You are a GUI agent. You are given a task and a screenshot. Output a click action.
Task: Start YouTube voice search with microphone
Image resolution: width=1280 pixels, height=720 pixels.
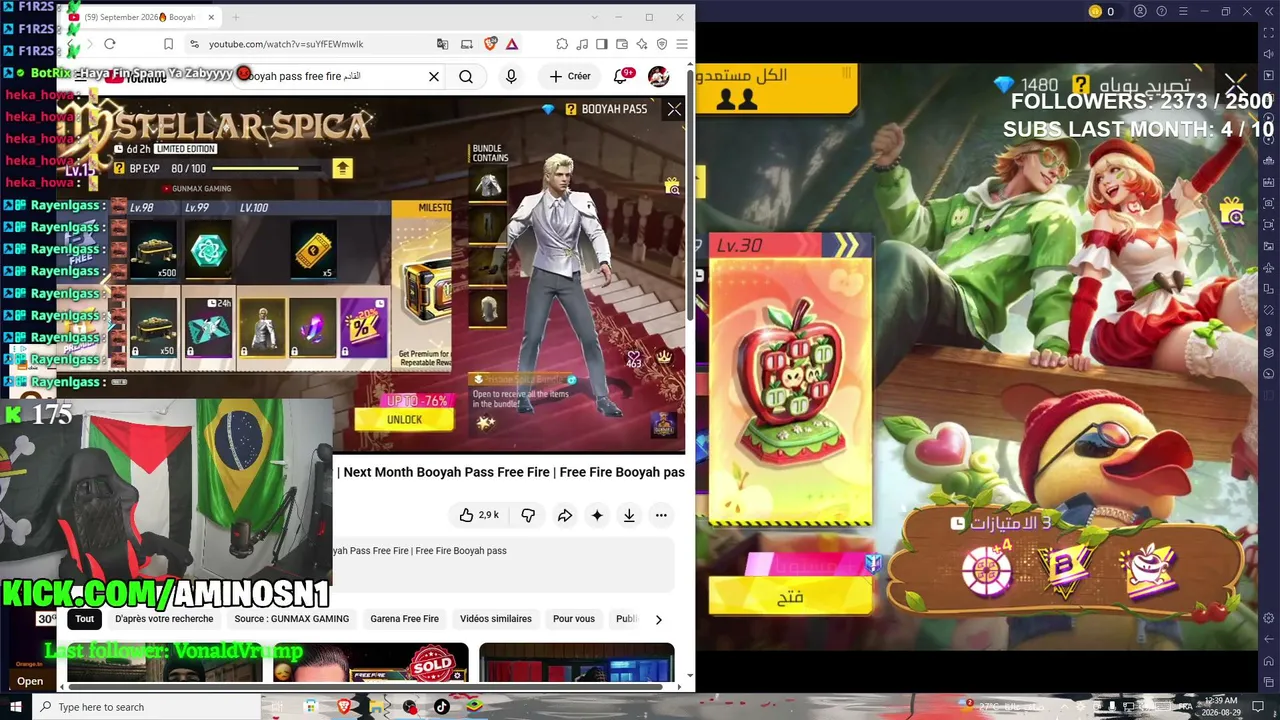511,76
